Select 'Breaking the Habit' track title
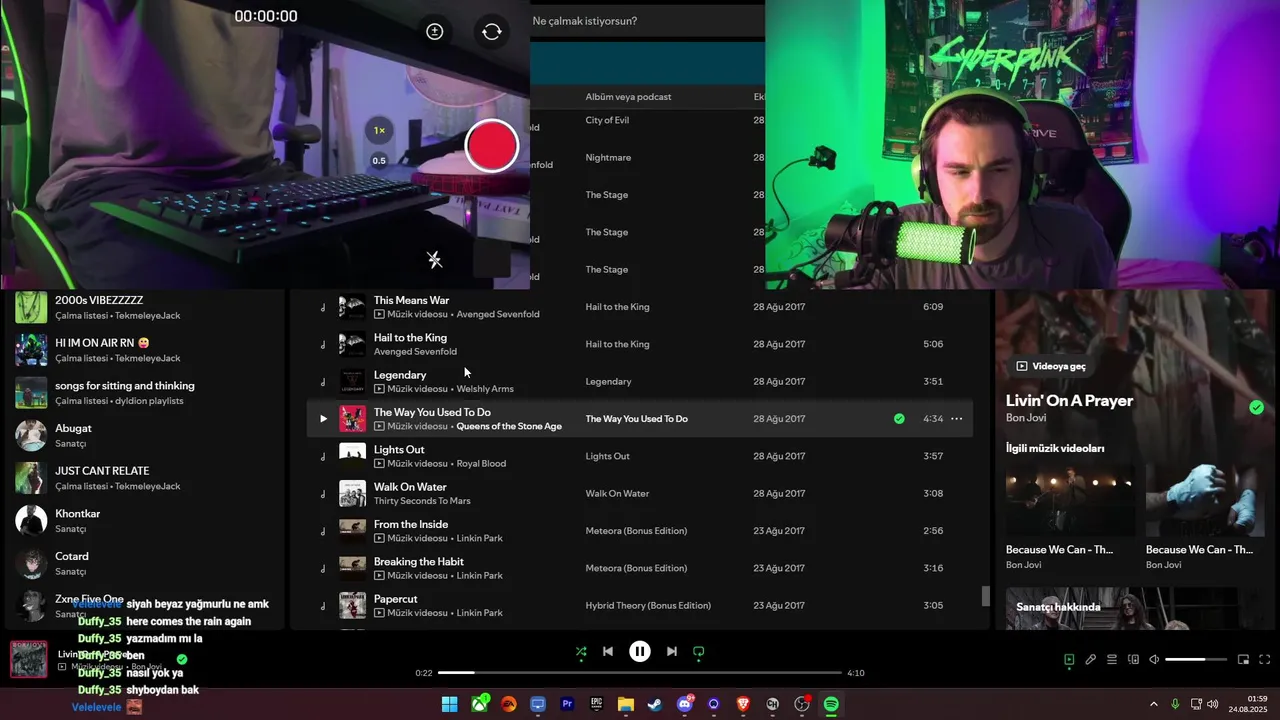Viewport: 1280px width, 720px height. point(419,562)
